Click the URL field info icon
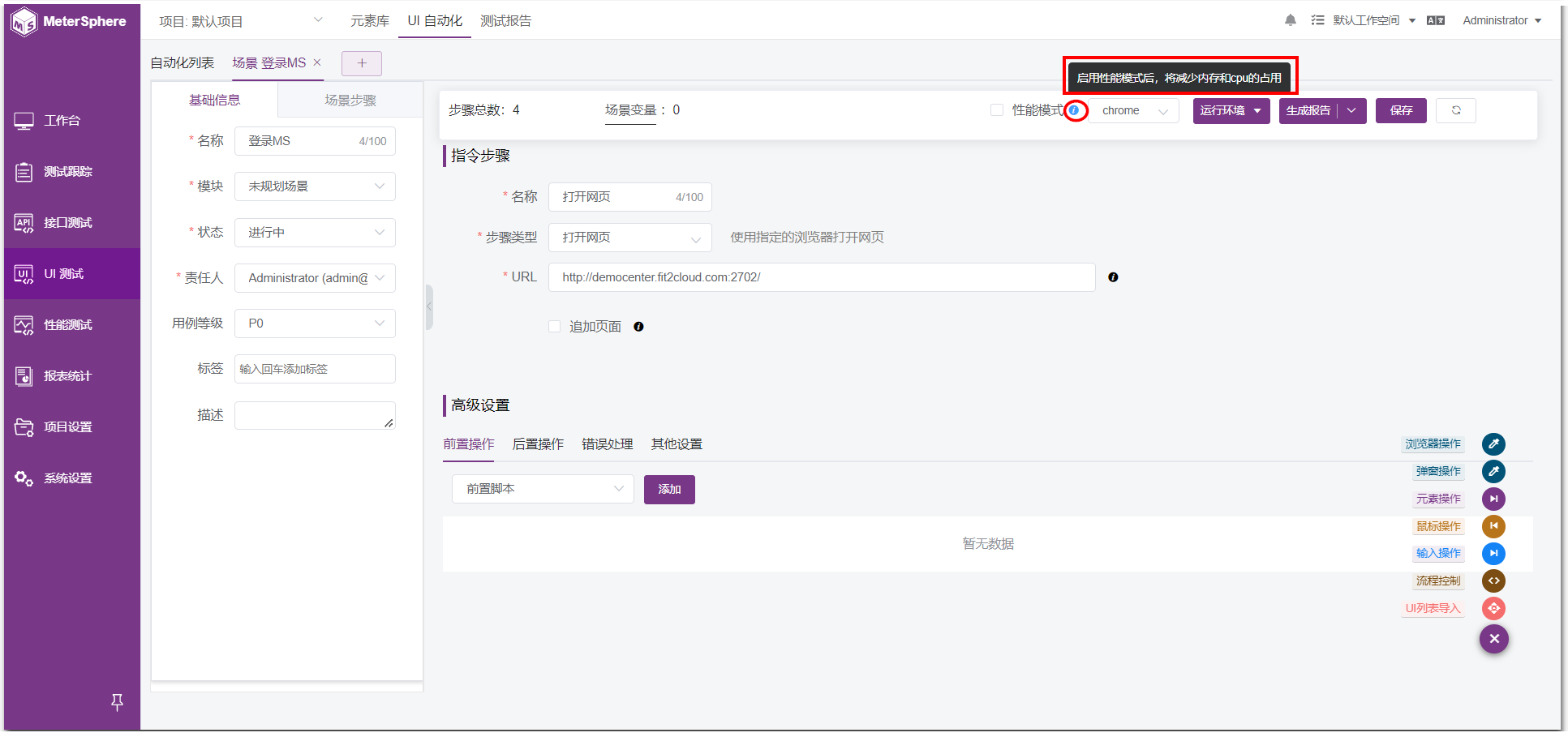Viewport: 1568px width, 737px height. click(x=1113, y=277)
